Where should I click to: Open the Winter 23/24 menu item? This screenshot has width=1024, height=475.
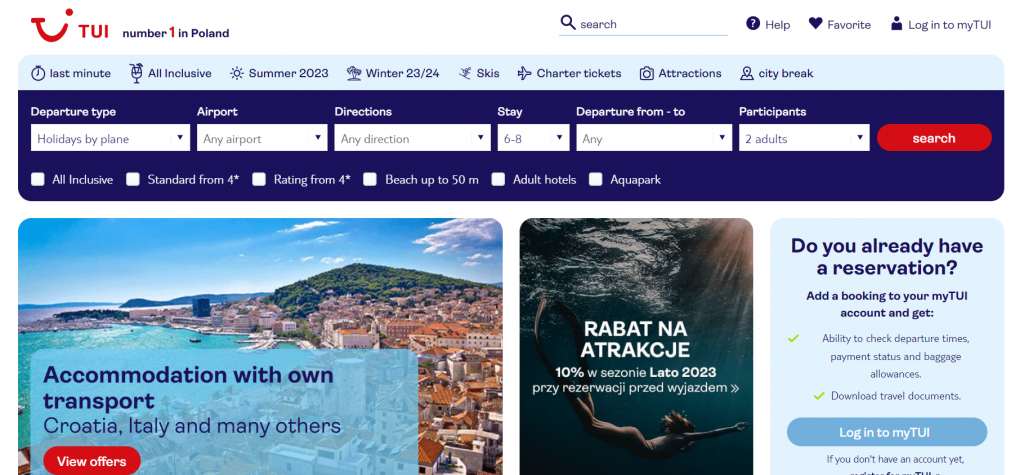point(393,73)
